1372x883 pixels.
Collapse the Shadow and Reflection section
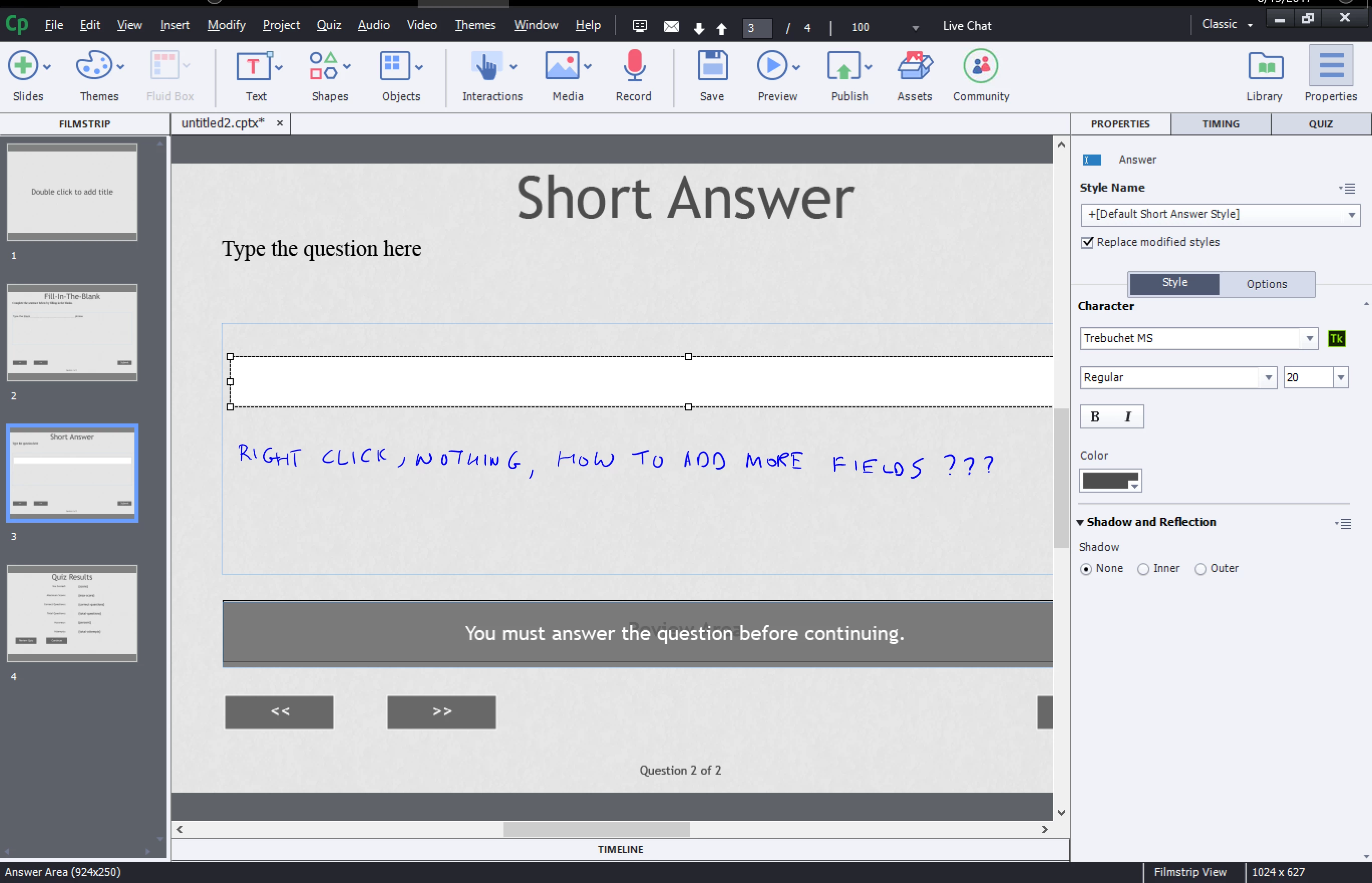[1080, 522]
